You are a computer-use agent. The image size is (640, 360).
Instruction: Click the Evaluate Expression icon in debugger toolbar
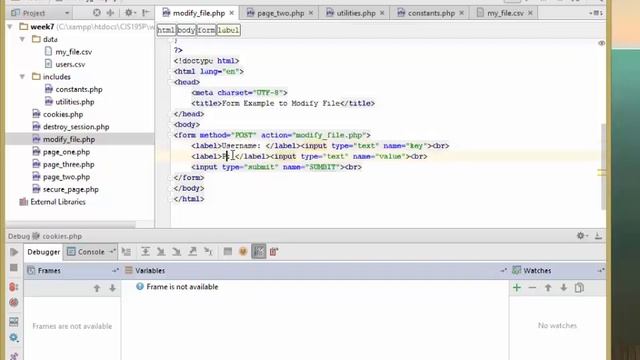228,252
